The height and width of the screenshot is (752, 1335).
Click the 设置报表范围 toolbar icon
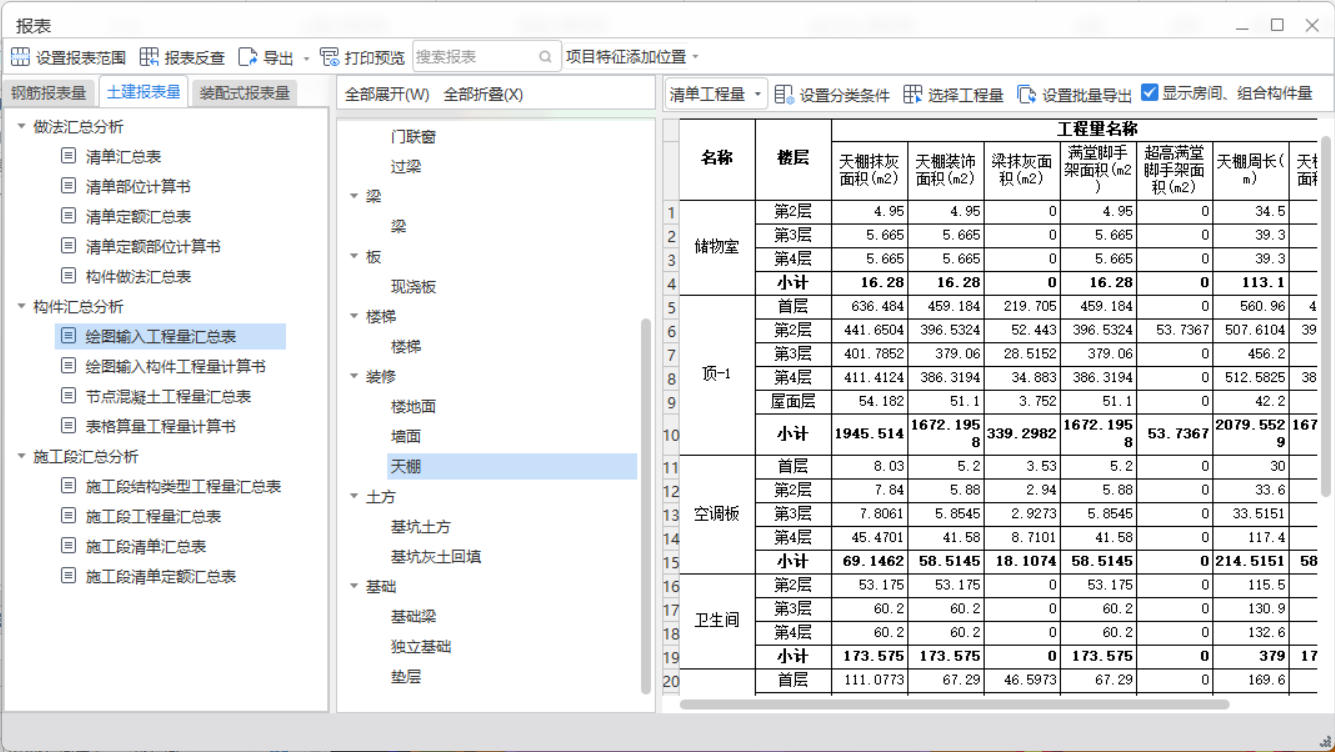20,57
